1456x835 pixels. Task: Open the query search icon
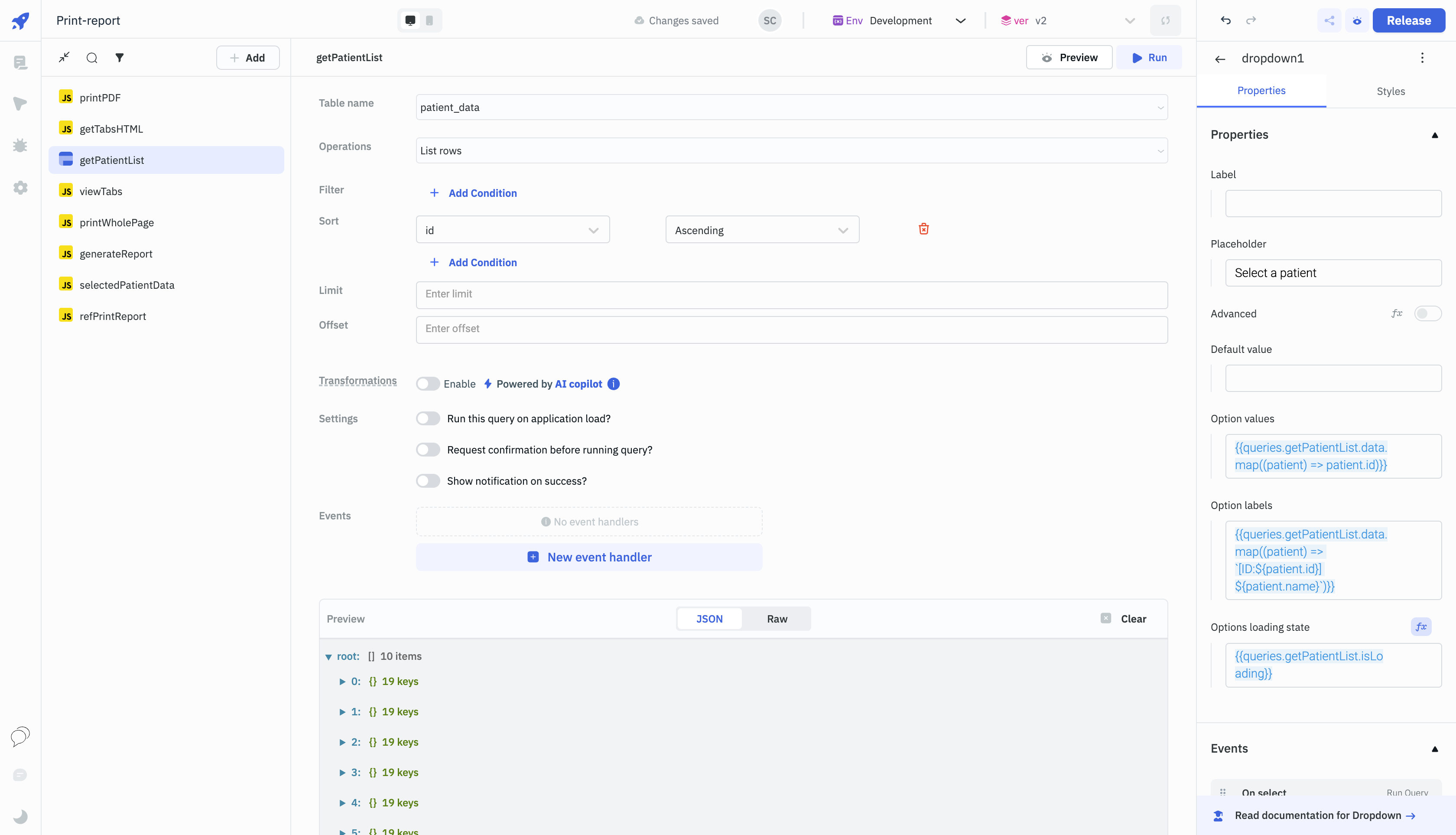92,58
